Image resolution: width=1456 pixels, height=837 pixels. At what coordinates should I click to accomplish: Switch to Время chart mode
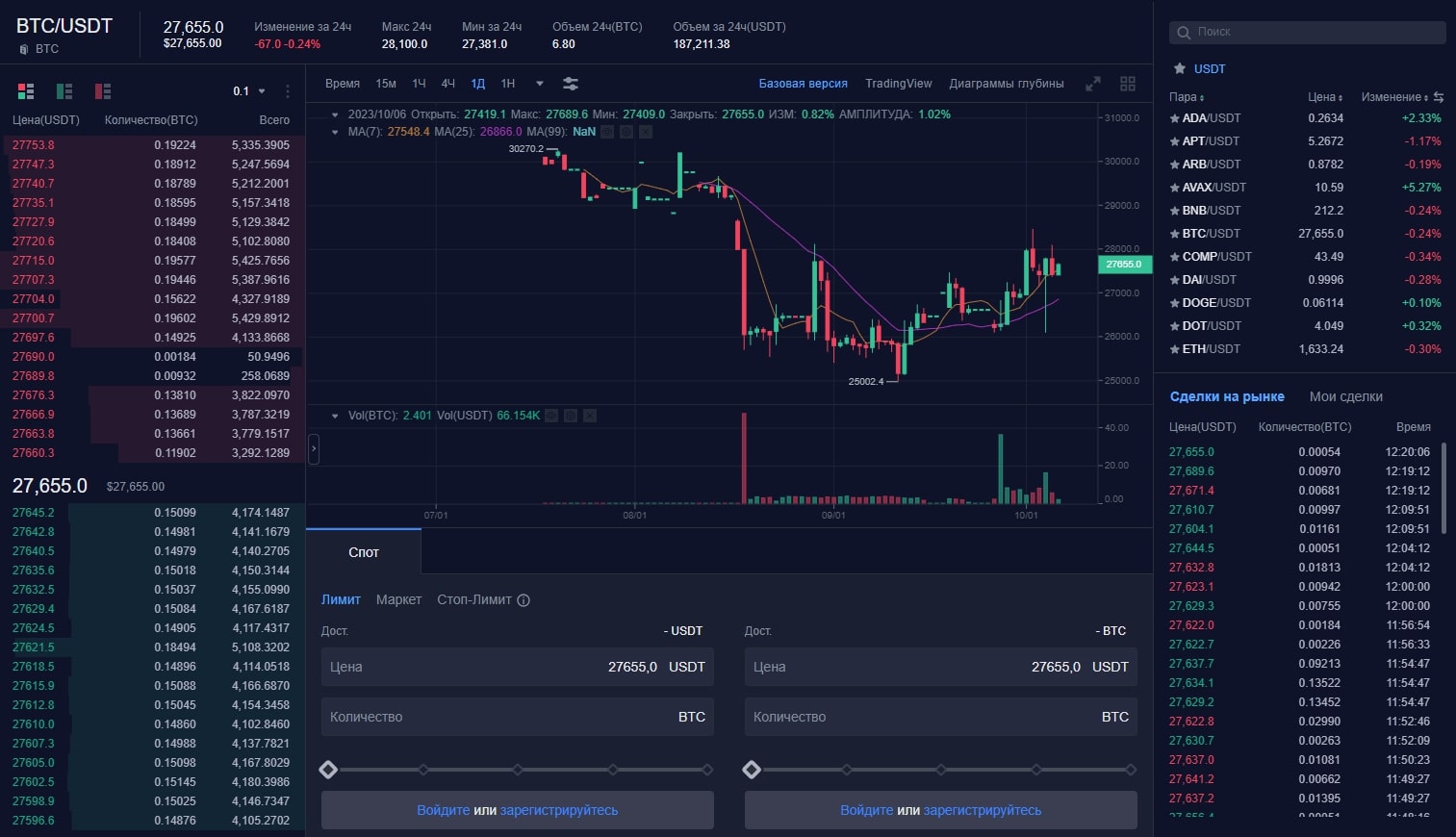click(x=343, y=84)
